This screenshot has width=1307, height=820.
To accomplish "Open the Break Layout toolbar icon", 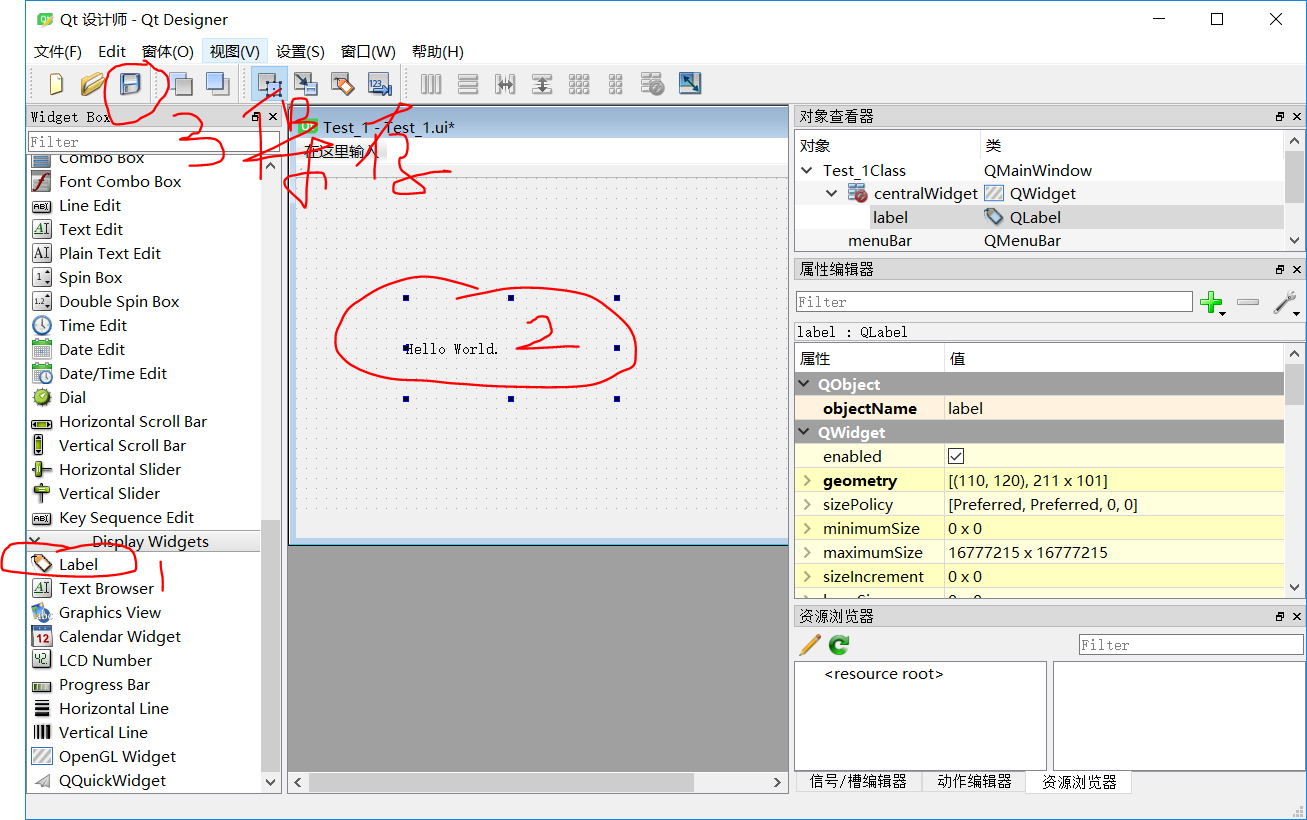I will click(652, 84).
